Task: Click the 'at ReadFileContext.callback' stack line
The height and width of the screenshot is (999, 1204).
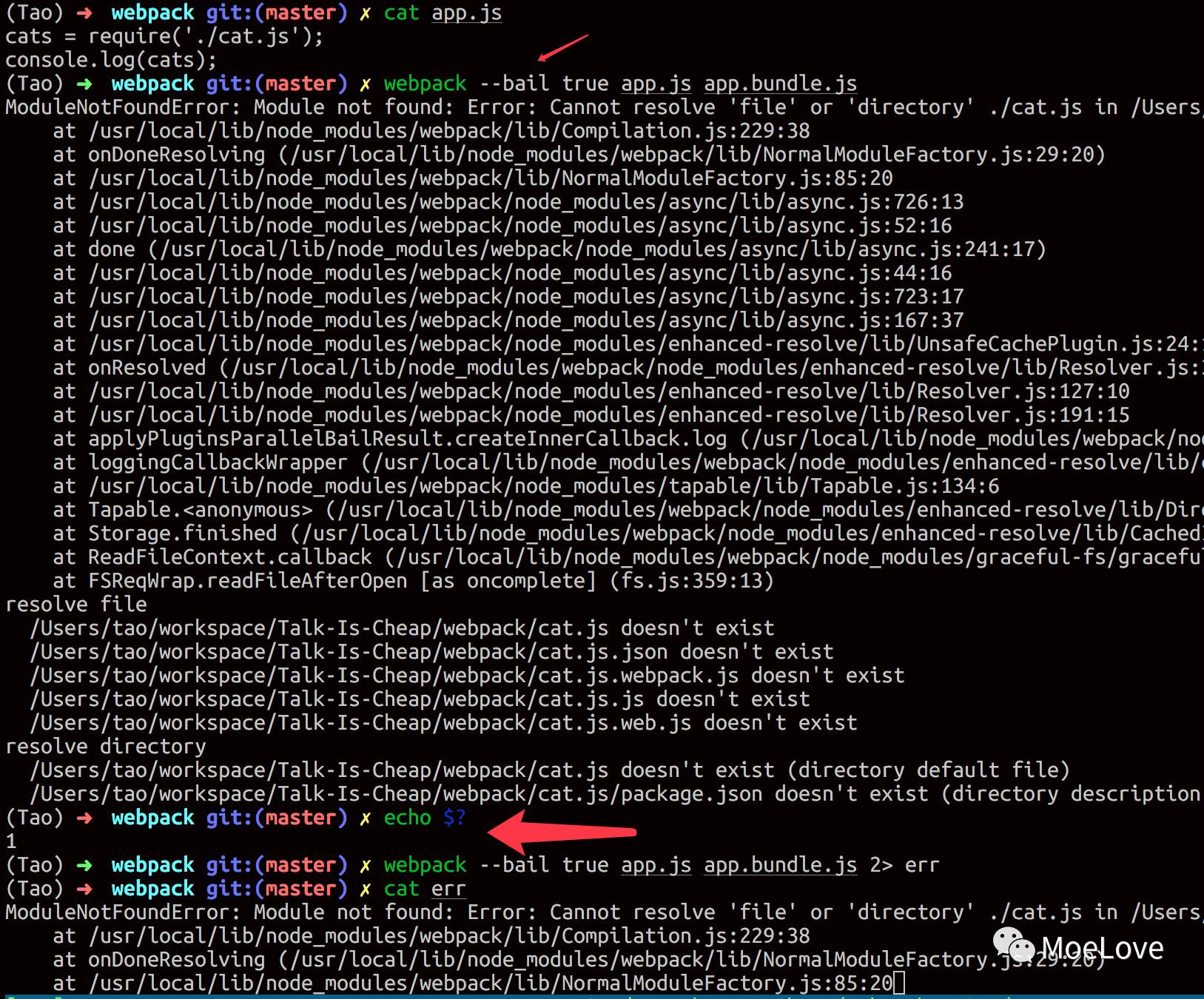Action: tap(628, 557)
